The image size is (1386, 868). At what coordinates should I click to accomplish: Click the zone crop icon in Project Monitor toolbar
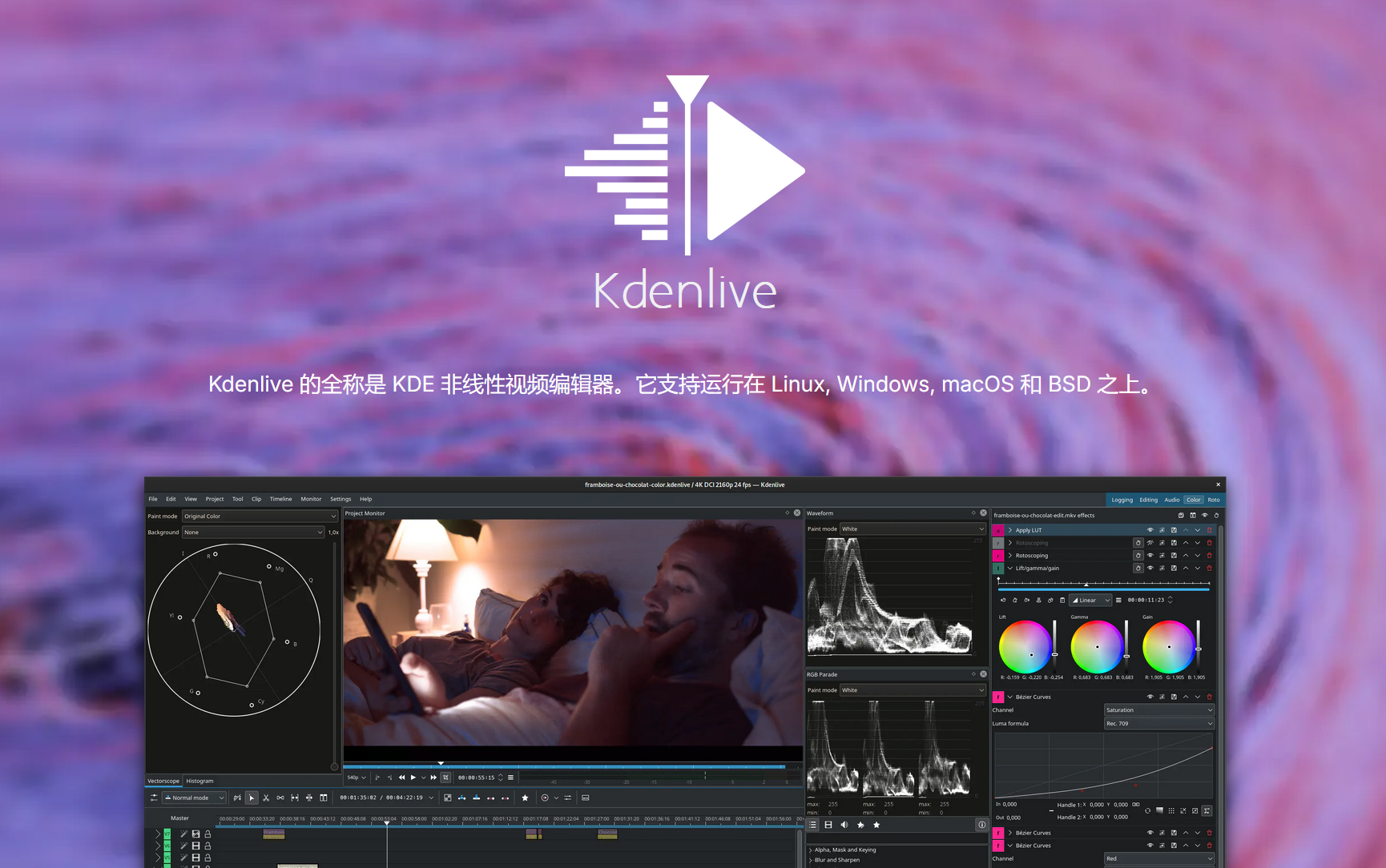tap(447, 777)
